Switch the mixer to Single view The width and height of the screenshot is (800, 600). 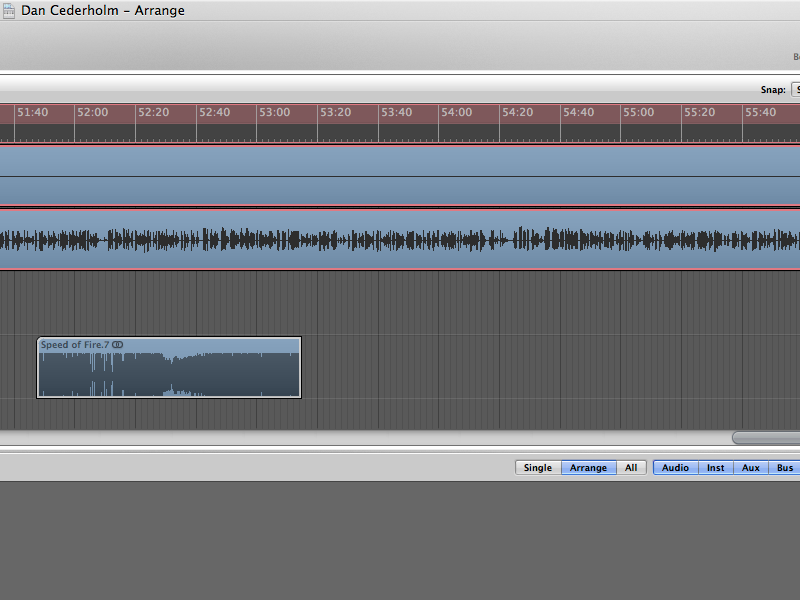click(538, 467)
